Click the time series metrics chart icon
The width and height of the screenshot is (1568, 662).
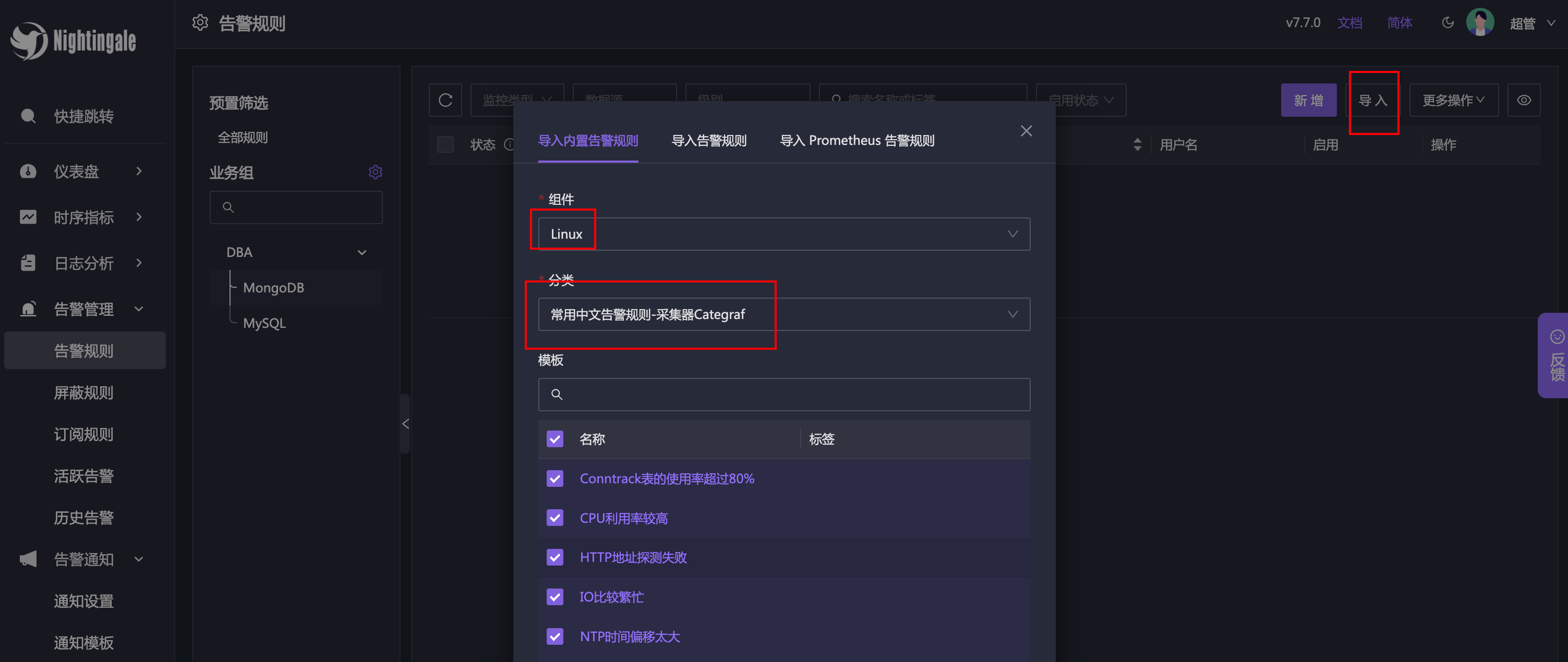point(28,217)
